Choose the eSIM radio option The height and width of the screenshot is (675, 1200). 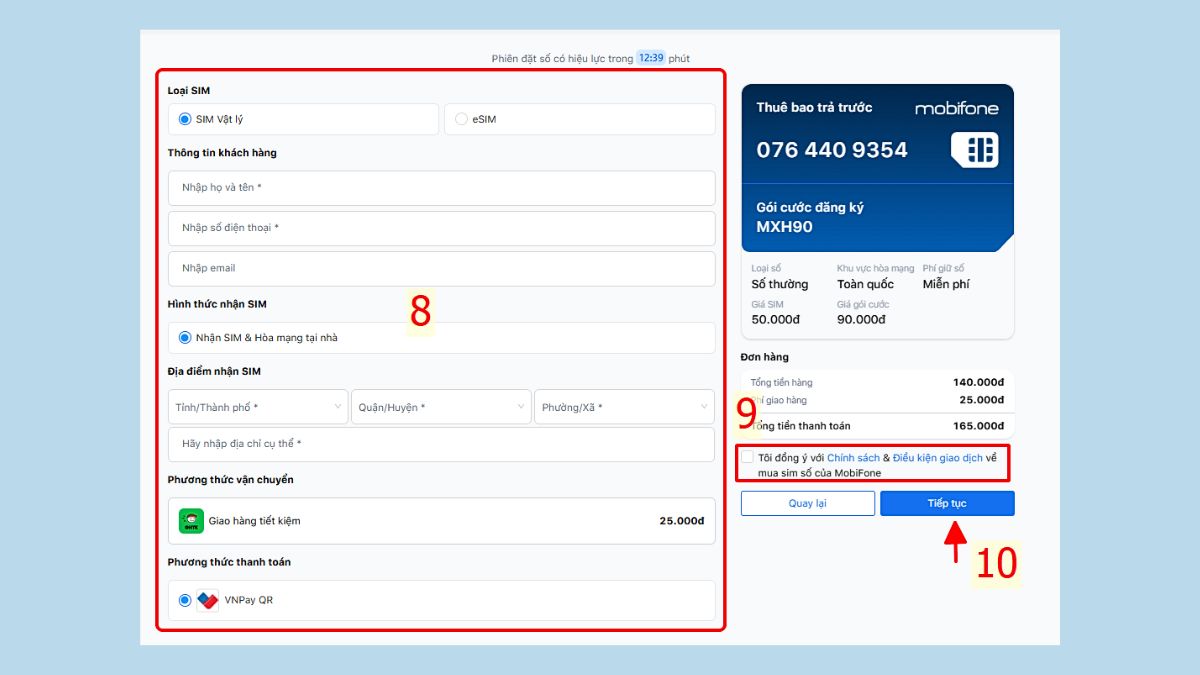coord(461,119)
